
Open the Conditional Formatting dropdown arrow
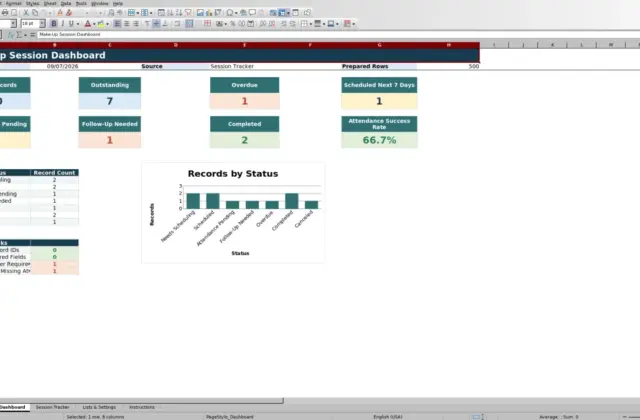click(354, 24)
